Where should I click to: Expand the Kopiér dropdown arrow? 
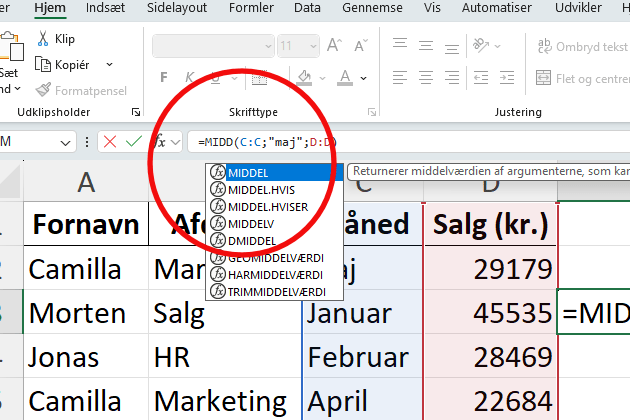(x=111, y=65)
